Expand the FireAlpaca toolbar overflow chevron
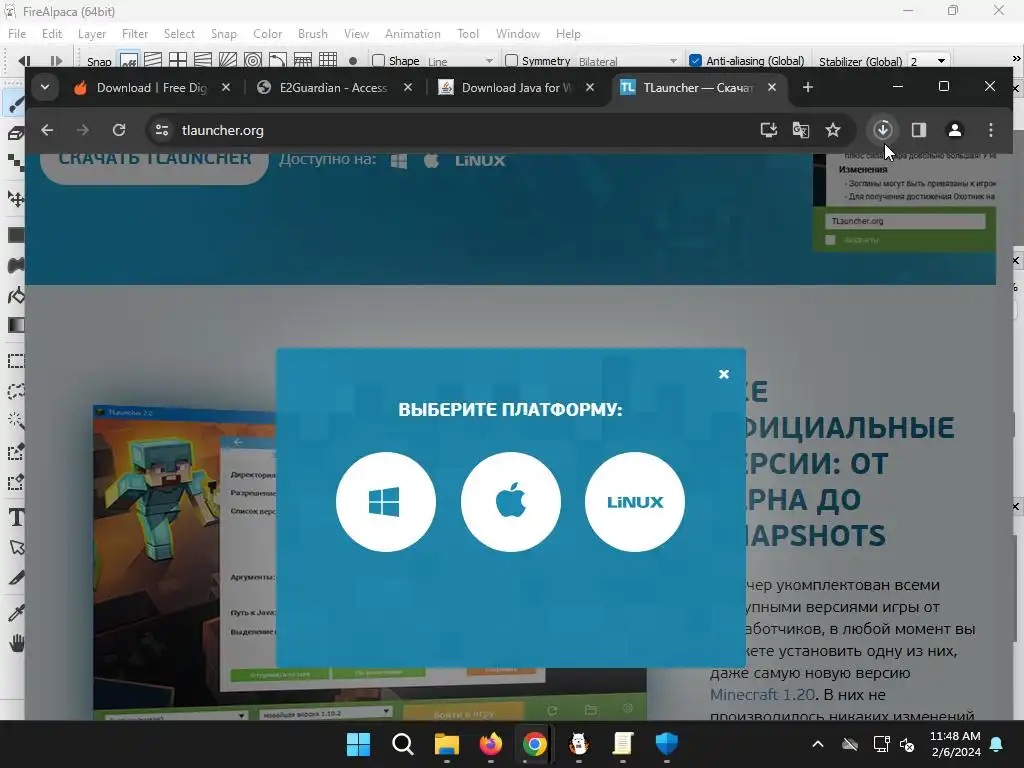This screenshot has width=1024, height=768. point(1016,59)
